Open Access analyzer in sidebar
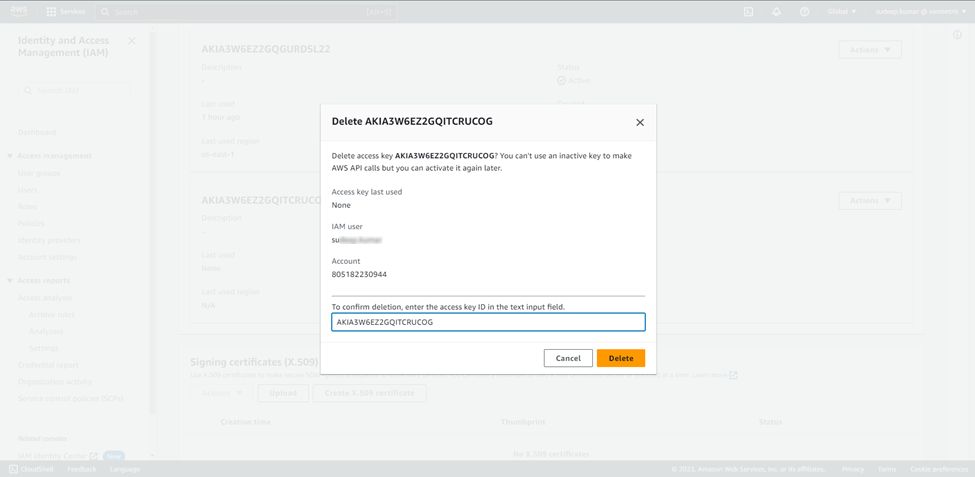Screen dimensions: 975x477 click(x=45, y=298)
